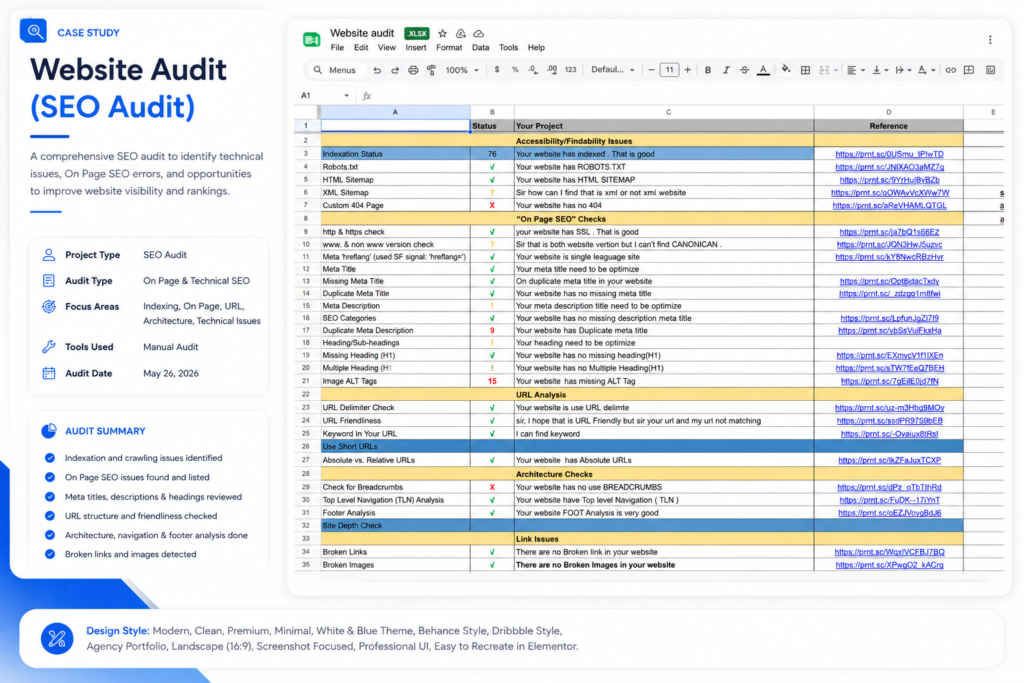Viewport: 1024px width, 683px height.
Task: Open the reference link in the Check for Breadcrumbs row
Action: pos(889,487)
